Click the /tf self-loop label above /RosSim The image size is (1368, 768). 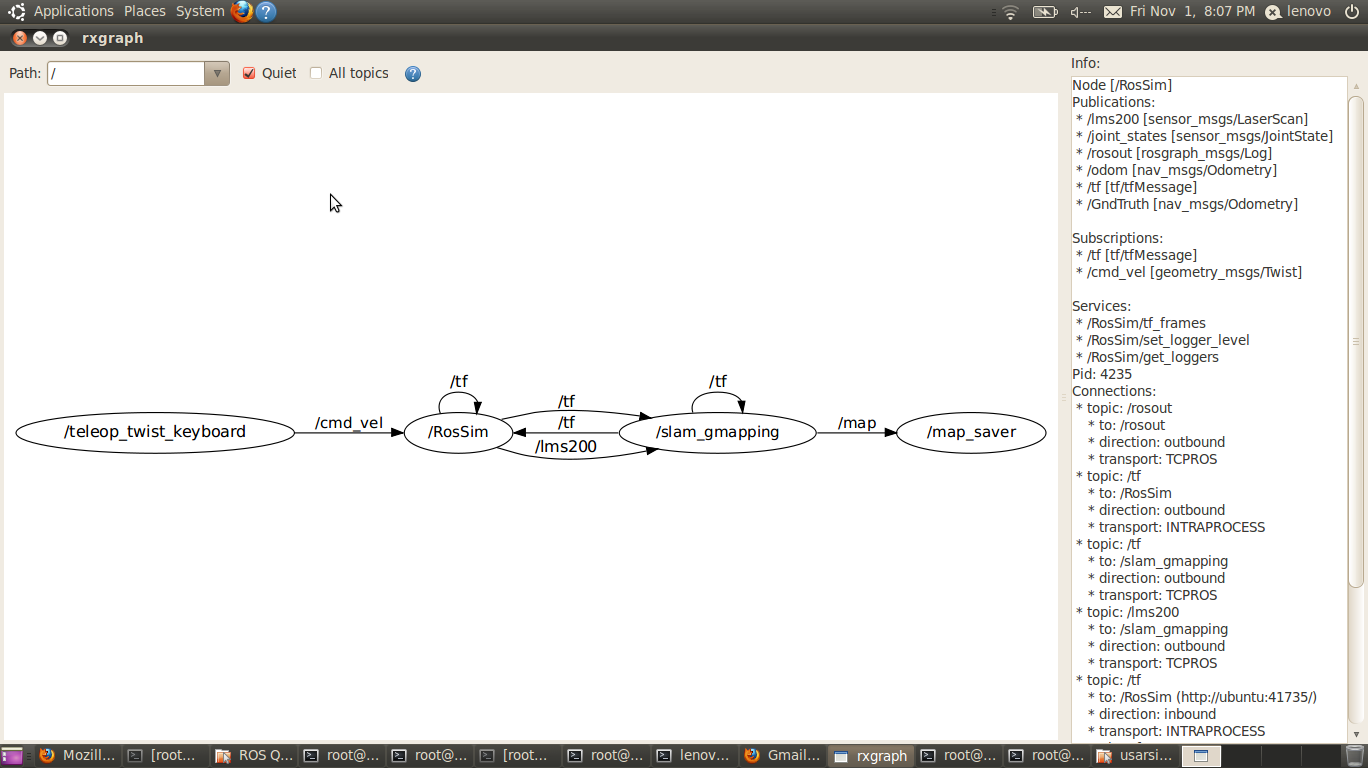click(x=459, y=381)
